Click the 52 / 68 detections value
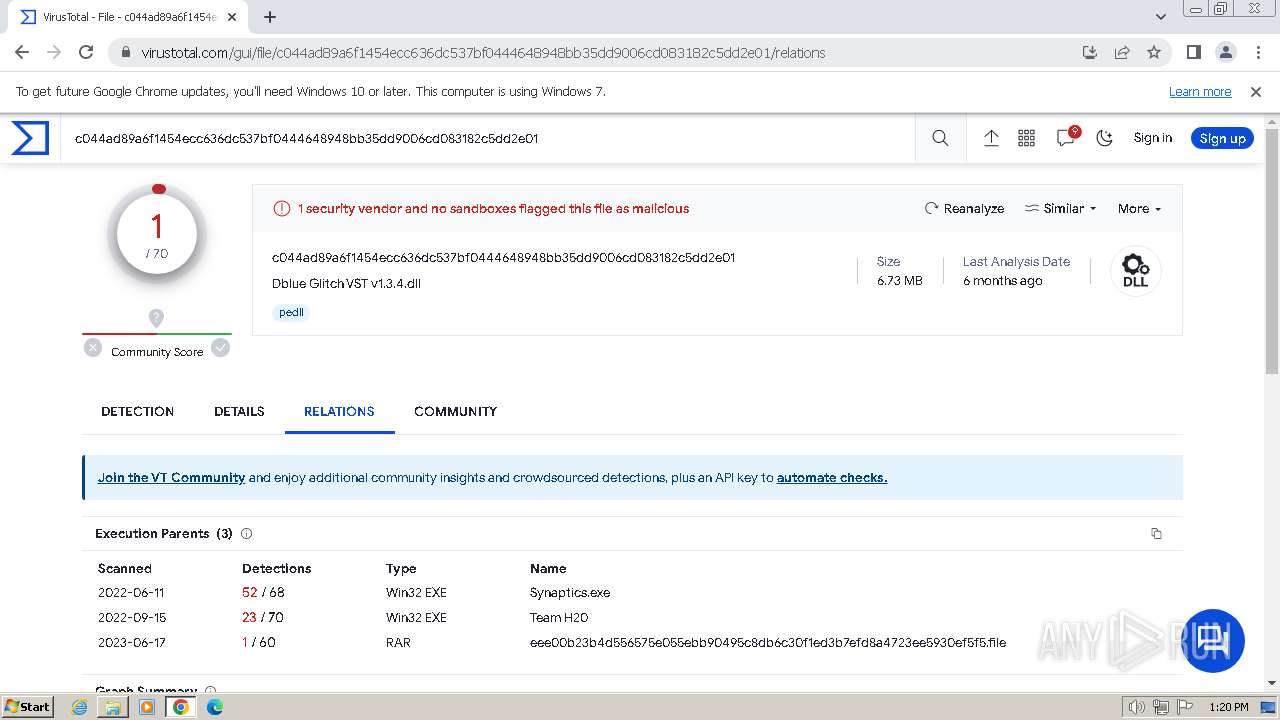 click(263, 593)
